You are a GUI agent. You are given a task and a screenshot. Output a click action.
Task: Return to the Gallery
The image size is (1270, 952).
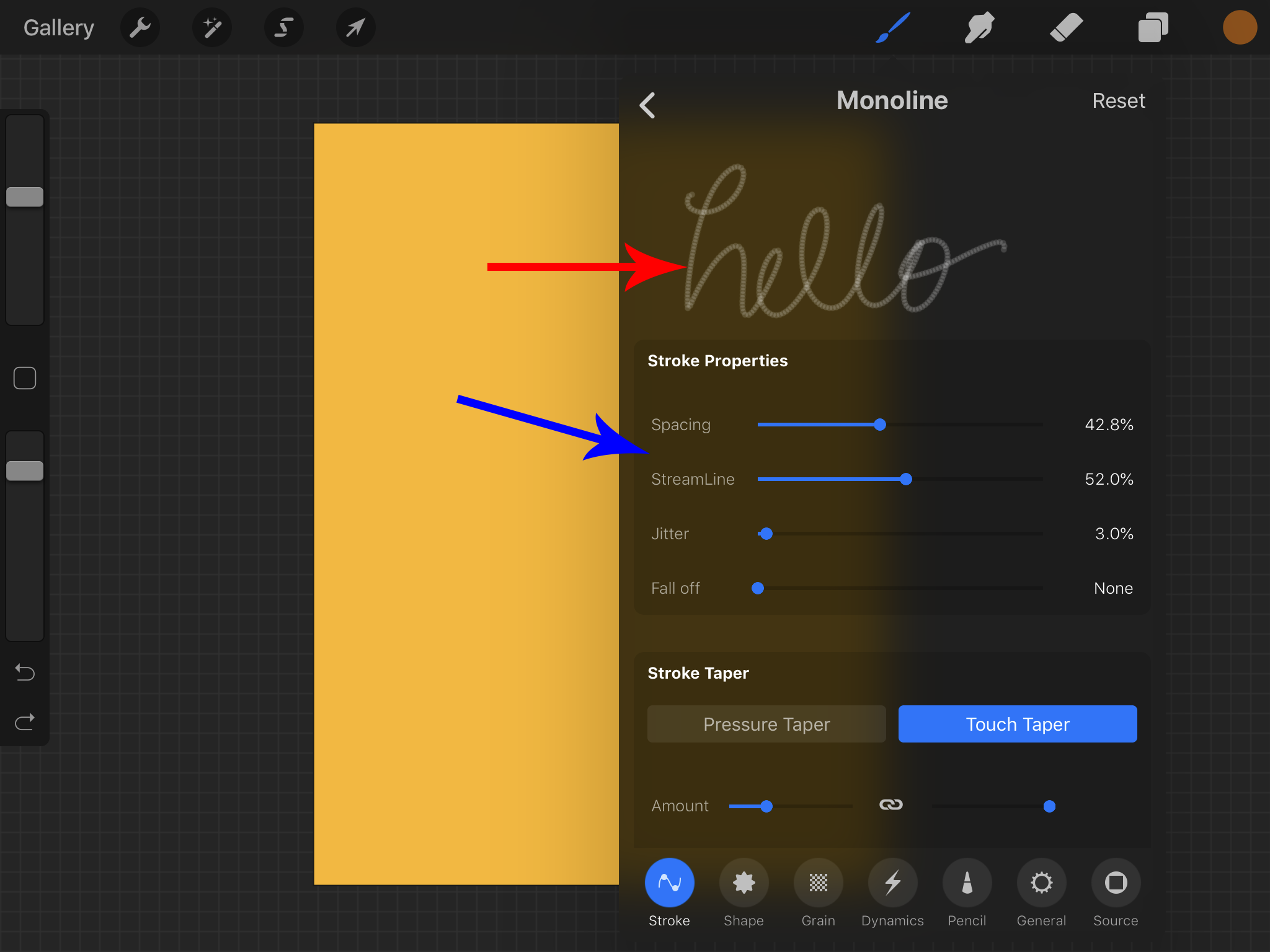point(59,27)
